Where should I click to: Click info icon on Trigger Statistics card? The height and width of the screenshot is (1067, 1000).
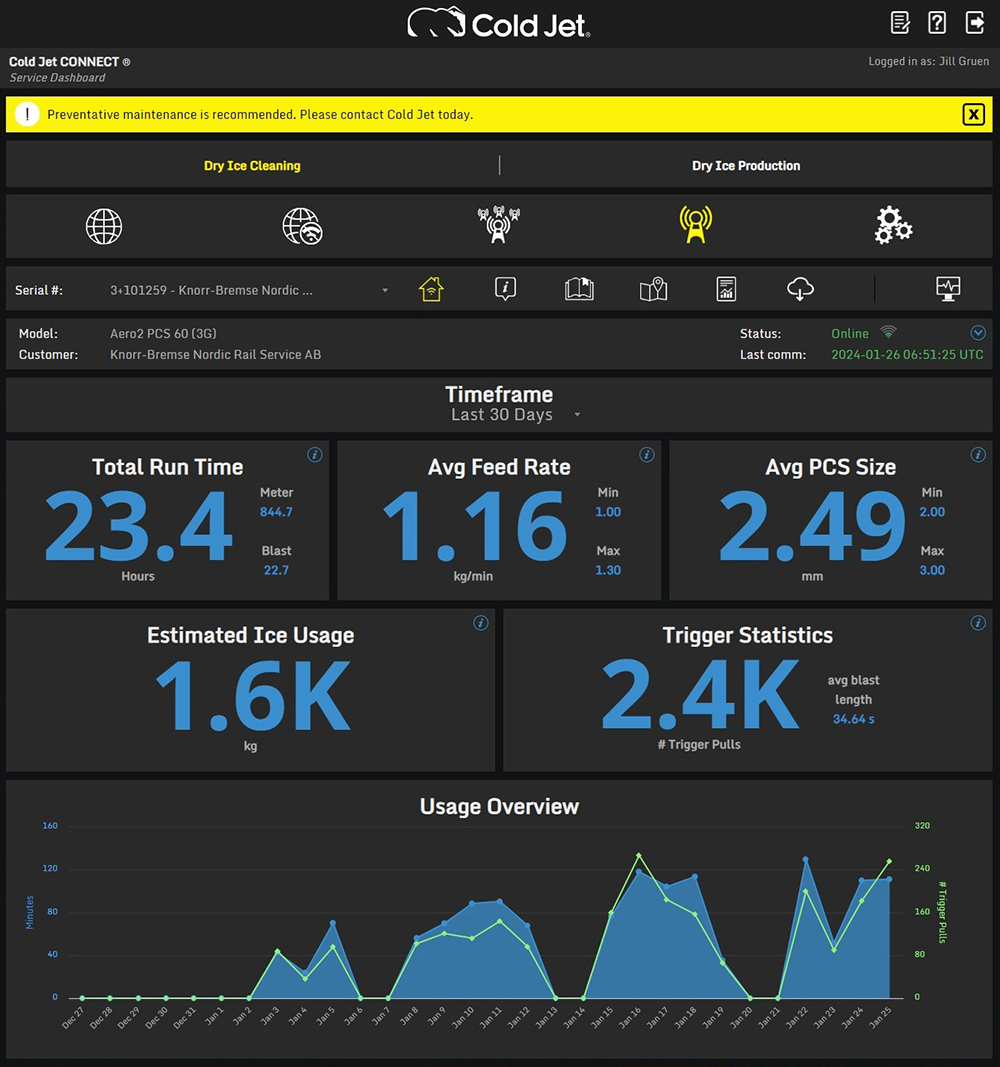coord(978,623)
